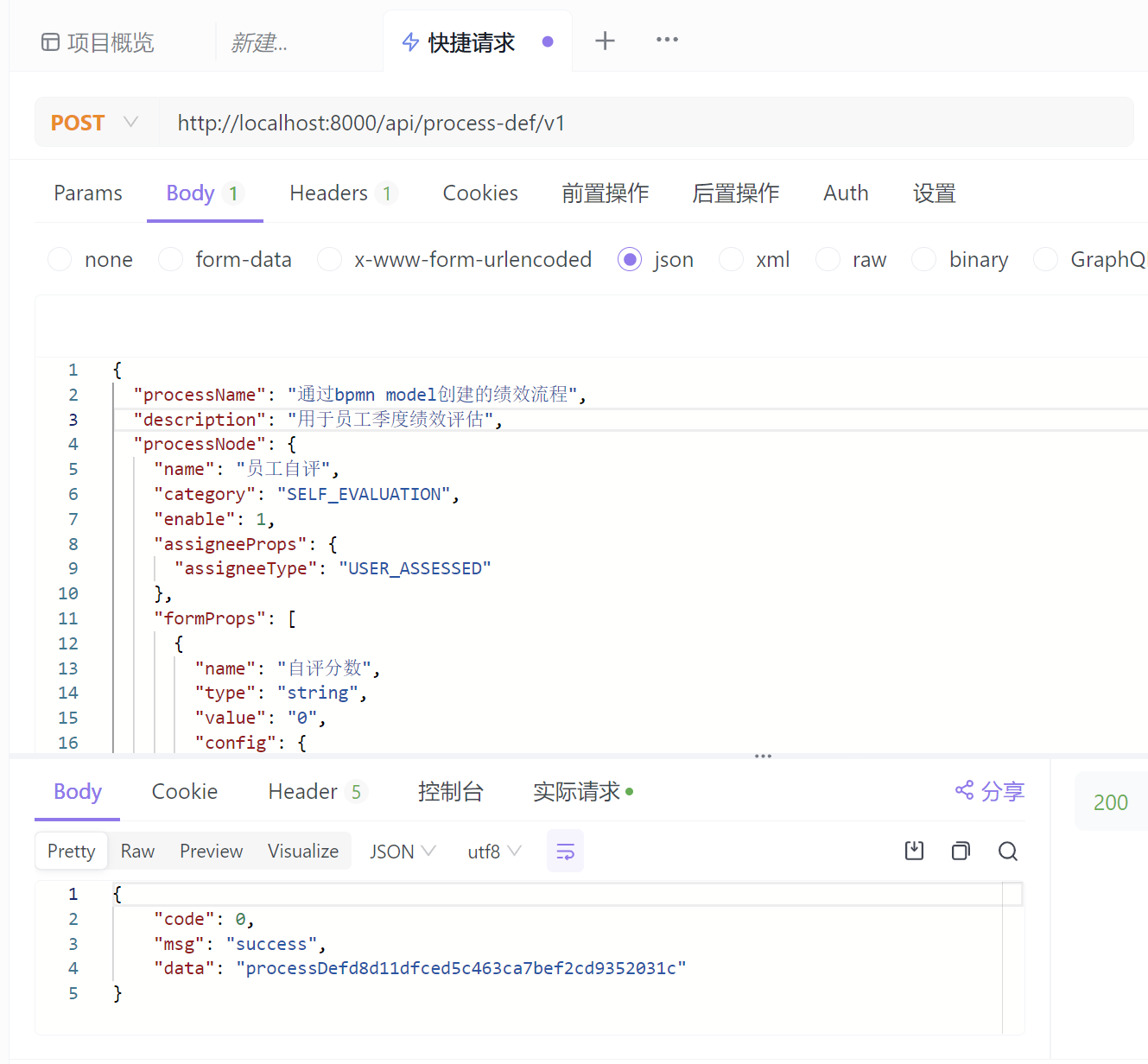
Task: Toggle word wrap in response
Action: 566,852
